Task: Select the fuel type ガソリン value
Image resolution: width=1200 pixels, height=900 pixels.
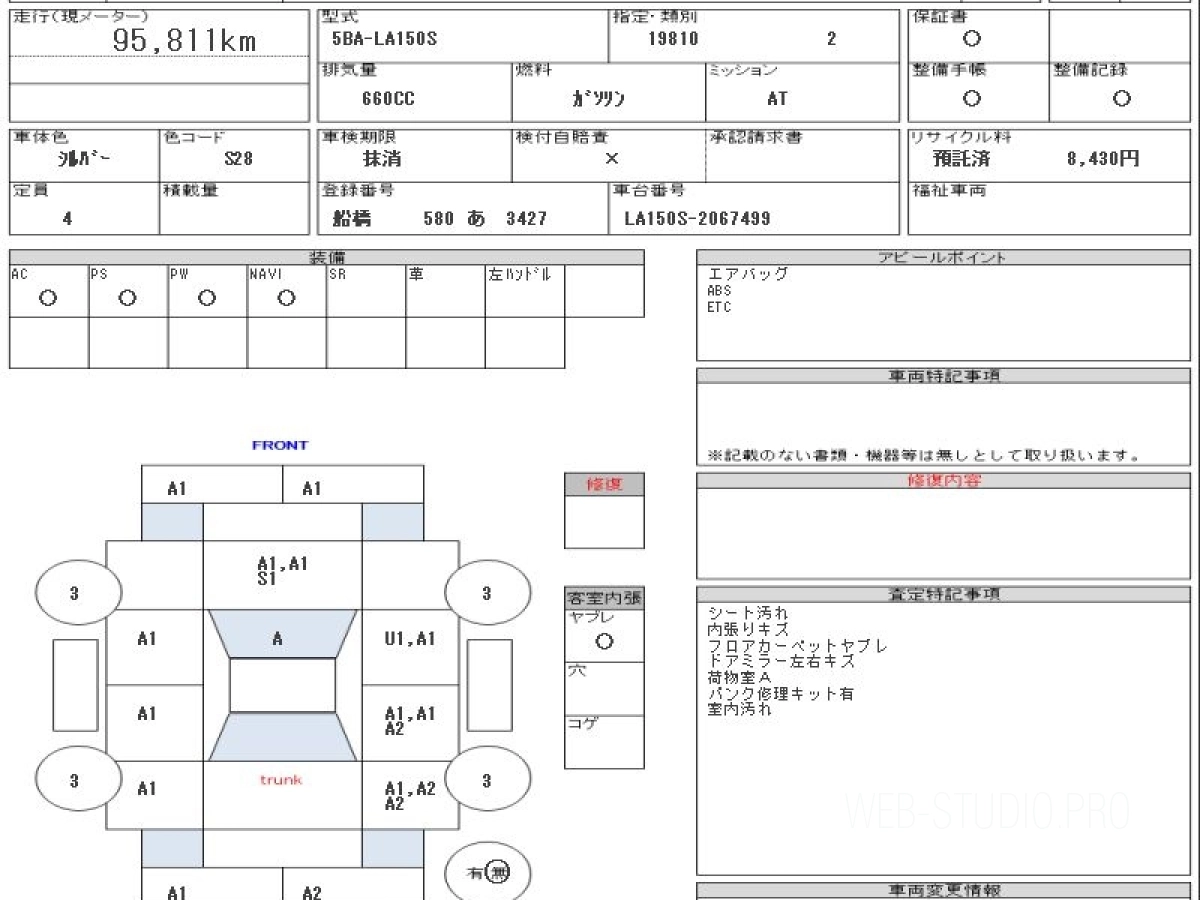Action: 598,99
